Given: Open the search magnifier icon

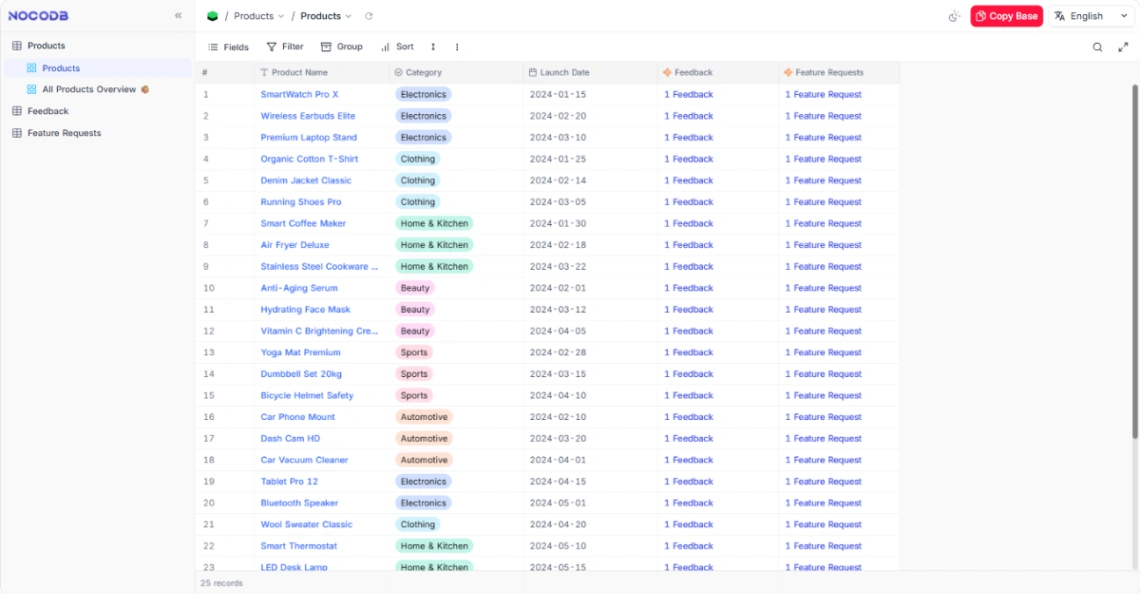Looking at the screenshot, I should click(x=1097, y=47).
